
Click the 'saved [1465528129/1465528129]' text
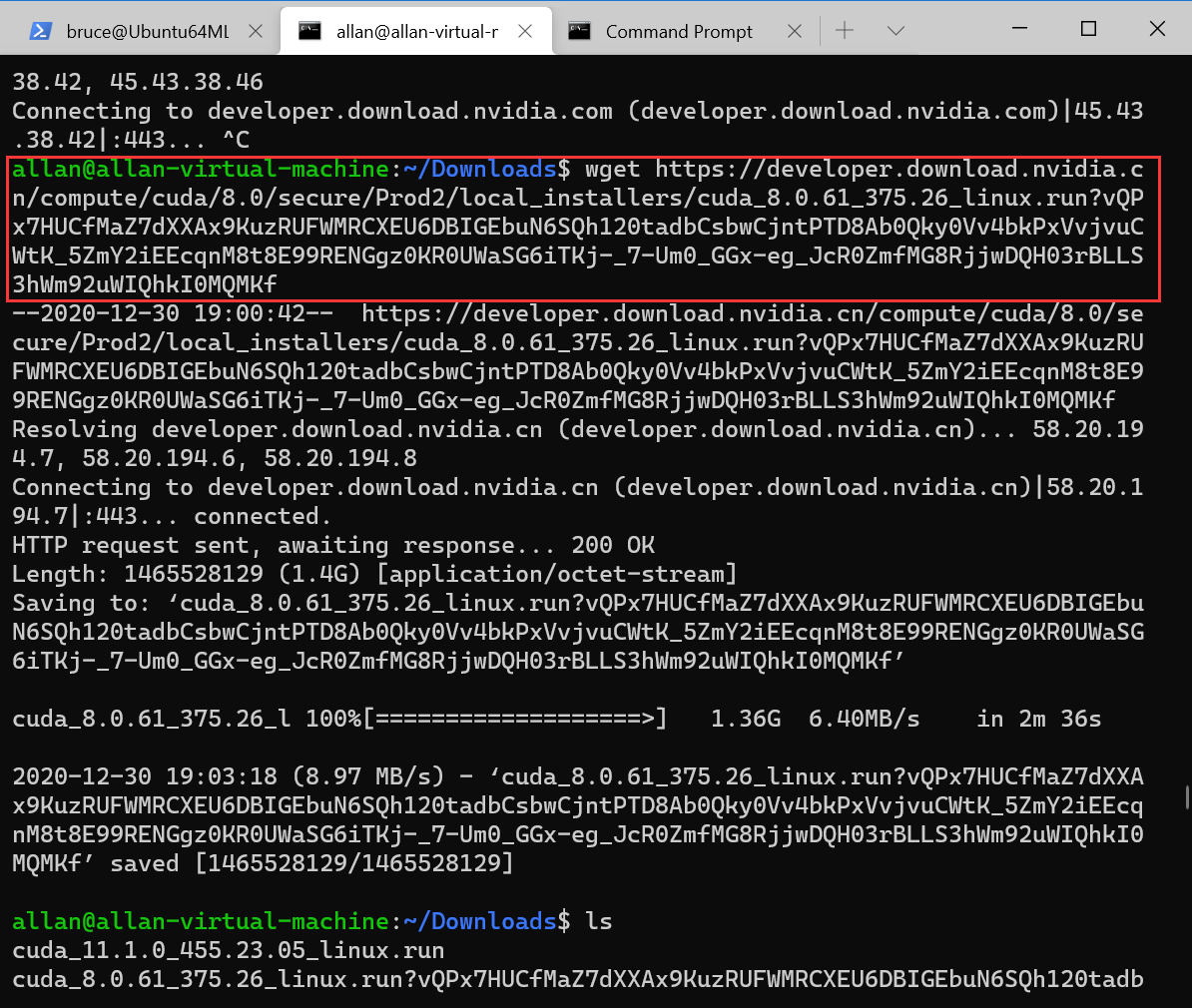(x=311, y=863)
